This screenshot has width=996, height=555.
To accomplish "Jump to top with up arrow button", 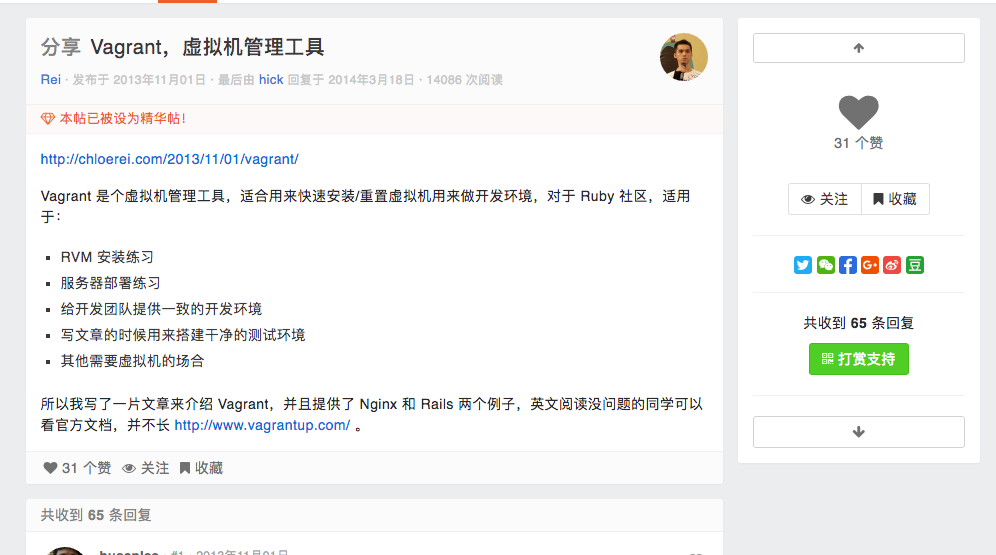I will pos(858,48).
